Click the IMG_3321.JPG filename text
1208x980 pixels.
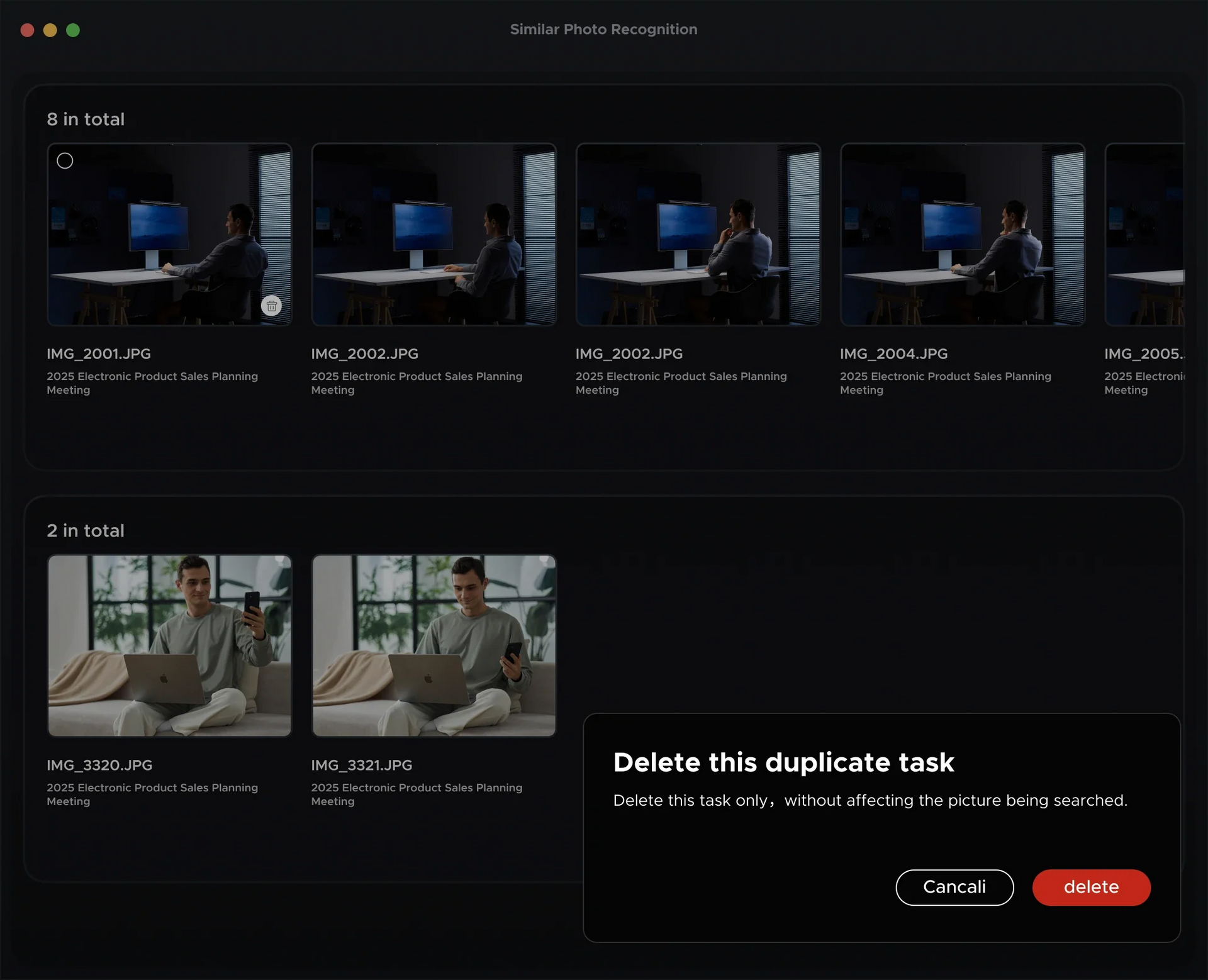point(362,766)
